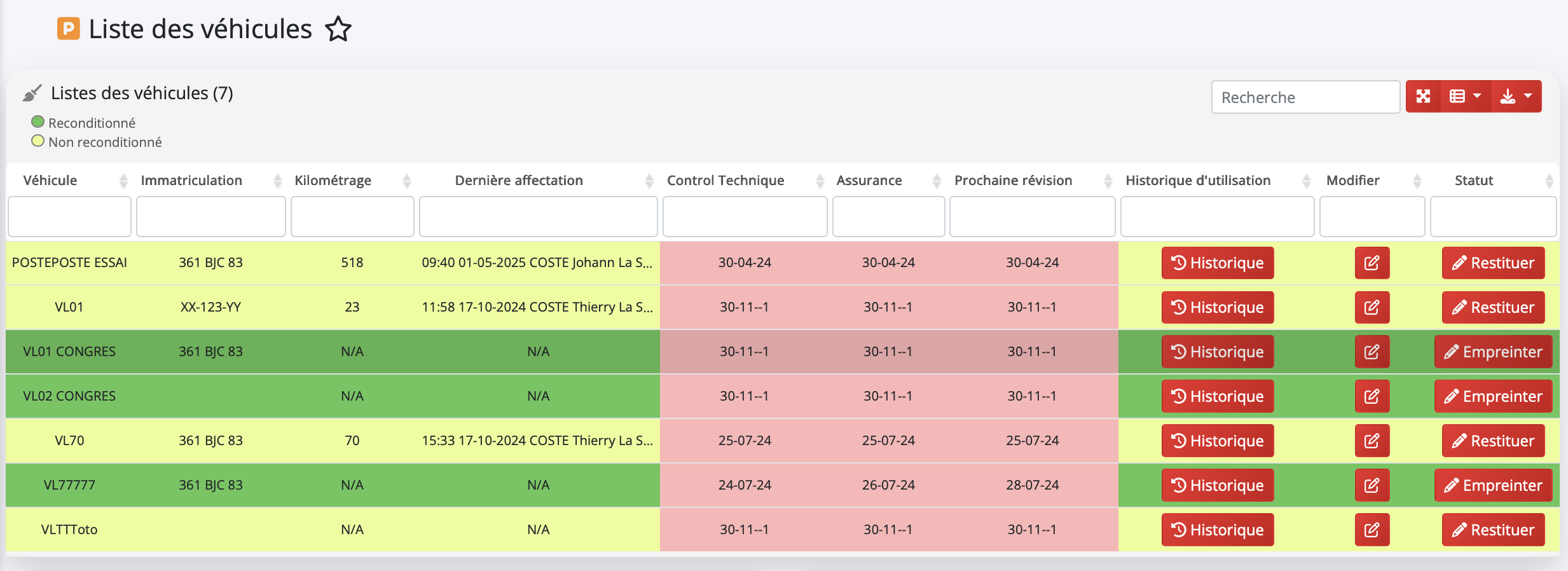Focus the Immatriculation column filter box
Viewport: 1568px width, 571px height.
210,217
